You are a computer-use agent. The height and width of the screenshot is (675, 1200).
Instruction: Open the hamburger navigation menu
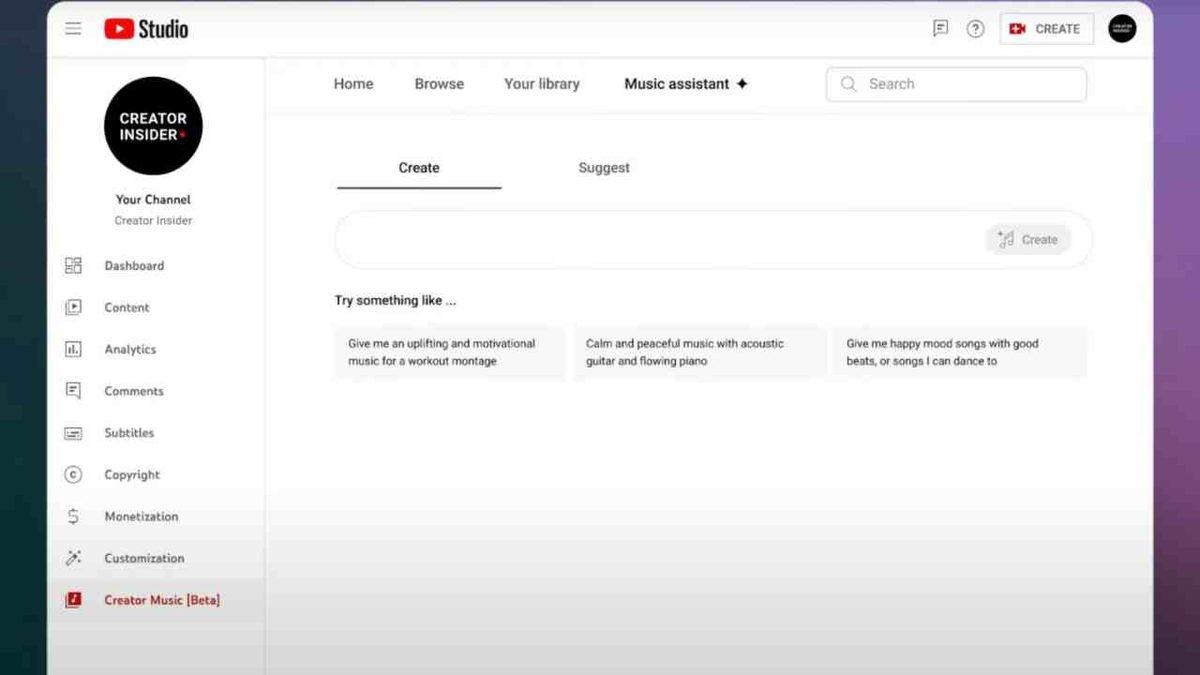click(73, 28)
